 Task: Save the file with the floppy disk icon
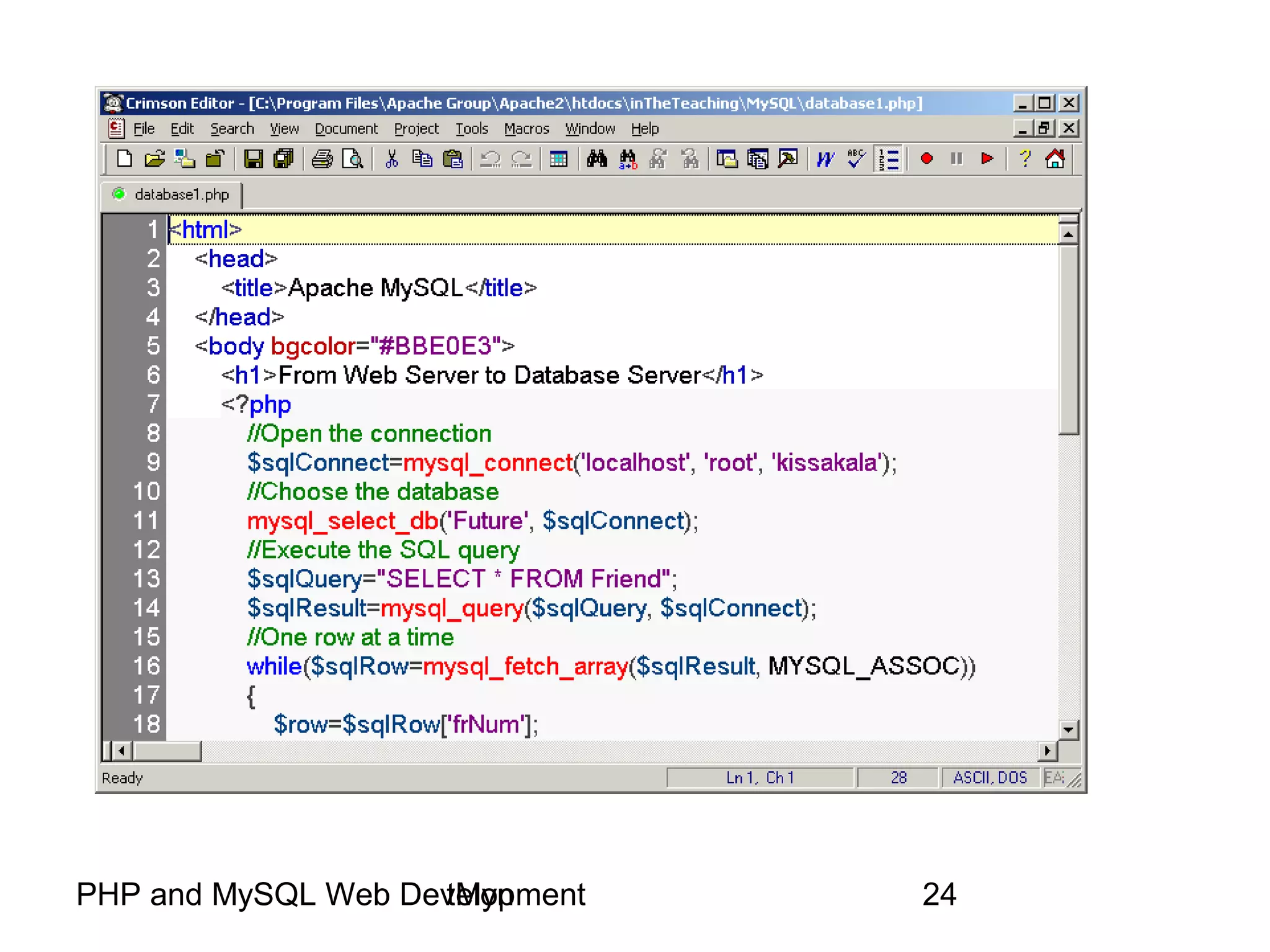pos(252,159)
